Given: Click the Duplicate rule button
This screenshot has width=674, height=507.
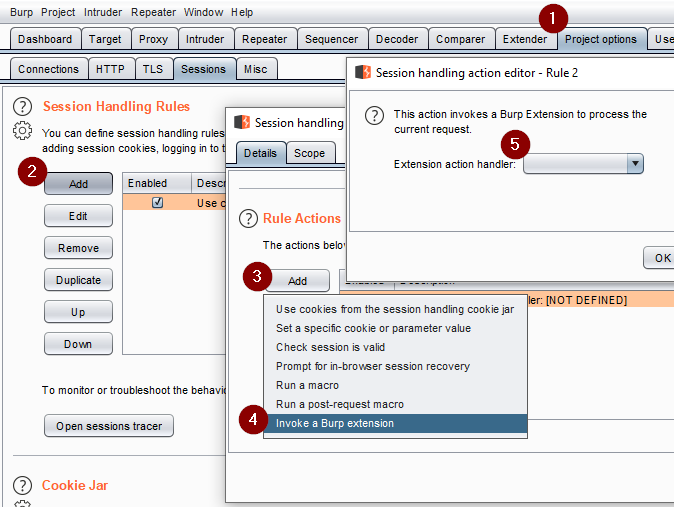Looking at the screenshot, I should pyautogui.click(x=78, y=280).
